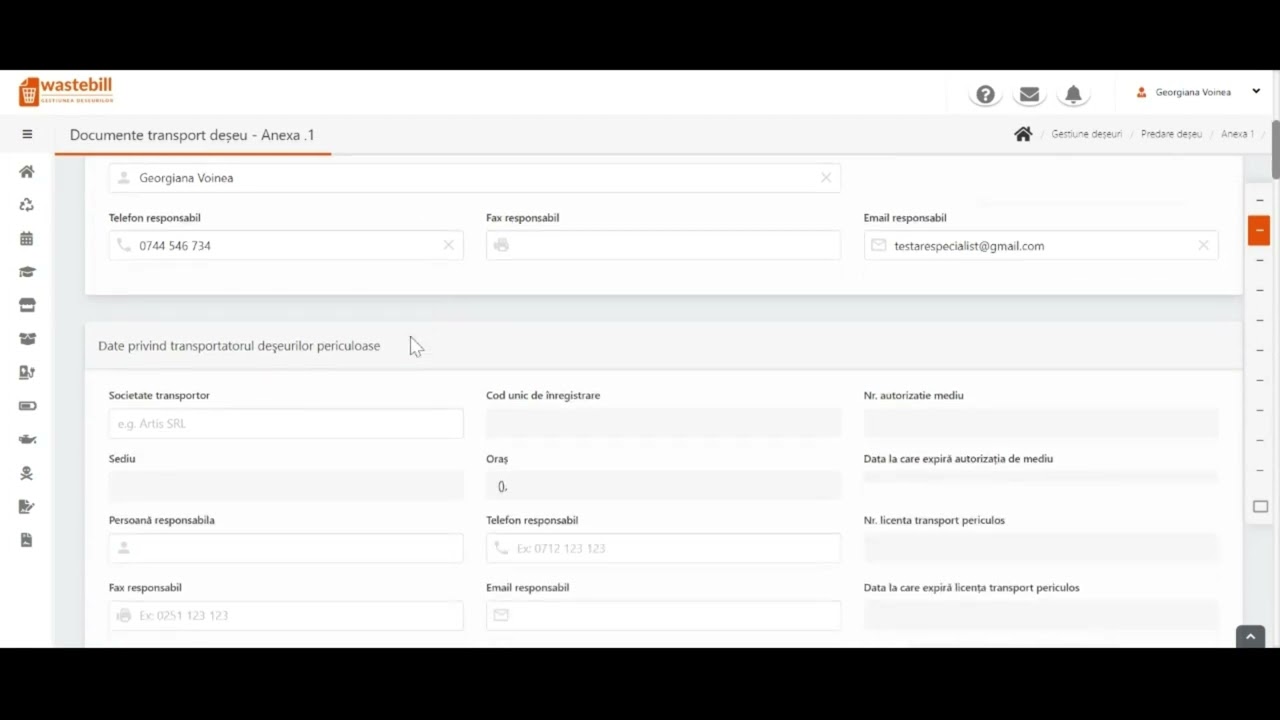Open the help question mark icon

[986, 94]
